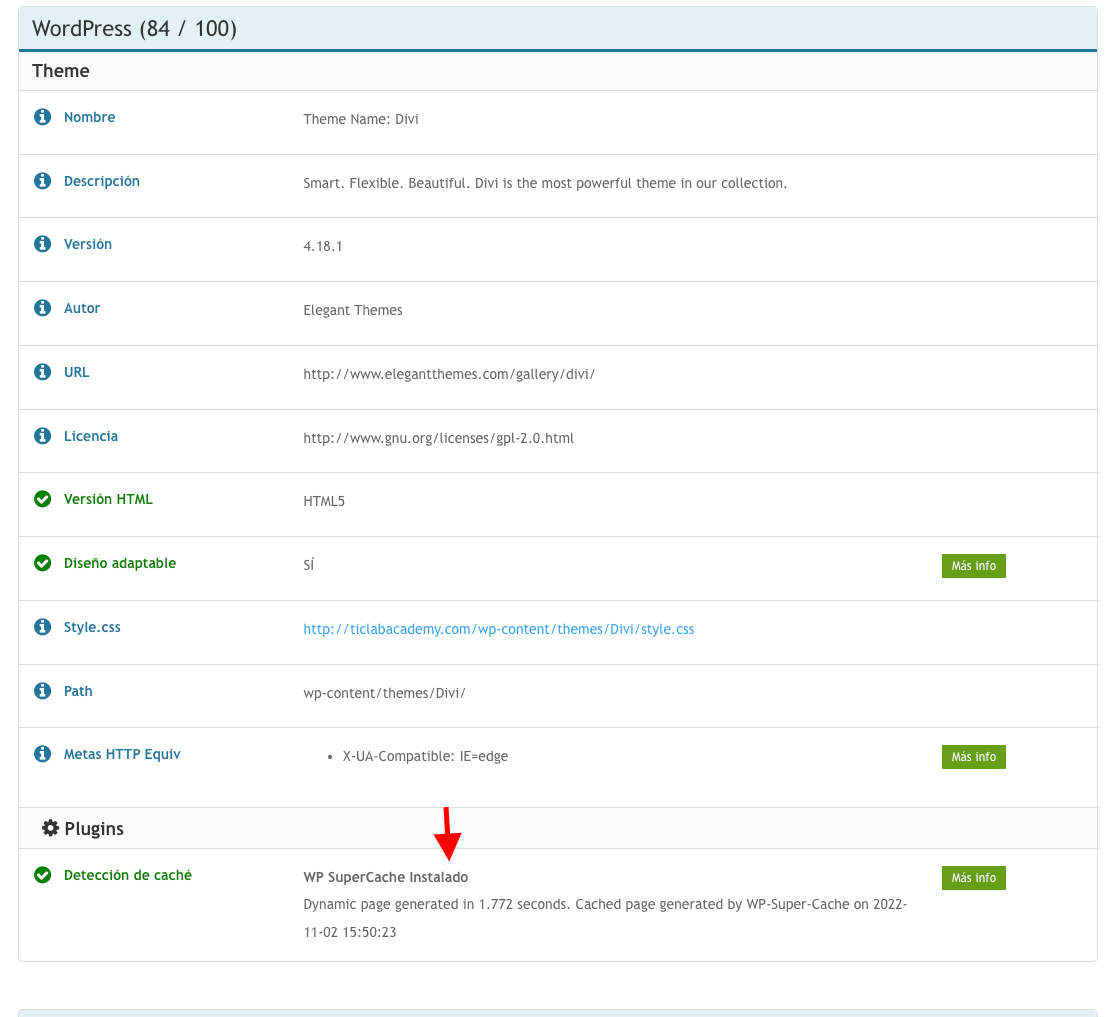Click the Nombre label
This screenshot has width=1120, height=1017.
(x=89, y=117)
